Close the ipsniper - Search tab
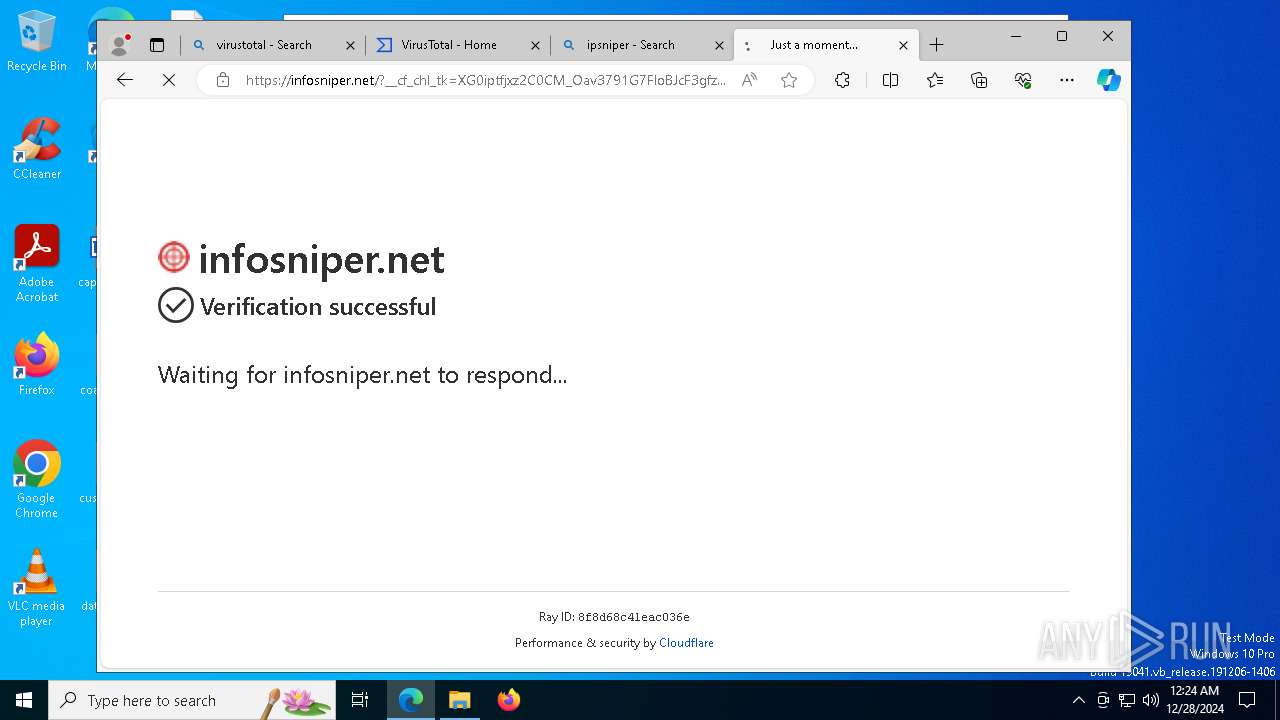The image size is (1280, 720). click(x=719, y=45)
